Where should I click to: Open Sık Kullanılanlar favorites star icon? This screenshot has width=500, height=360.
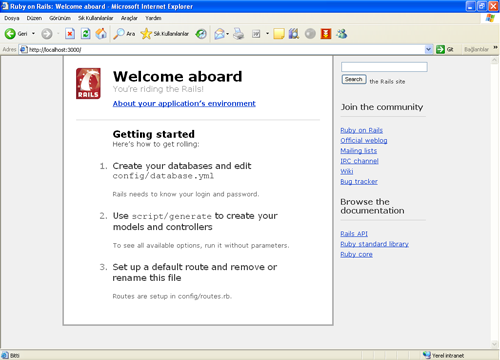pyautogui.click(x=146, y=34)
